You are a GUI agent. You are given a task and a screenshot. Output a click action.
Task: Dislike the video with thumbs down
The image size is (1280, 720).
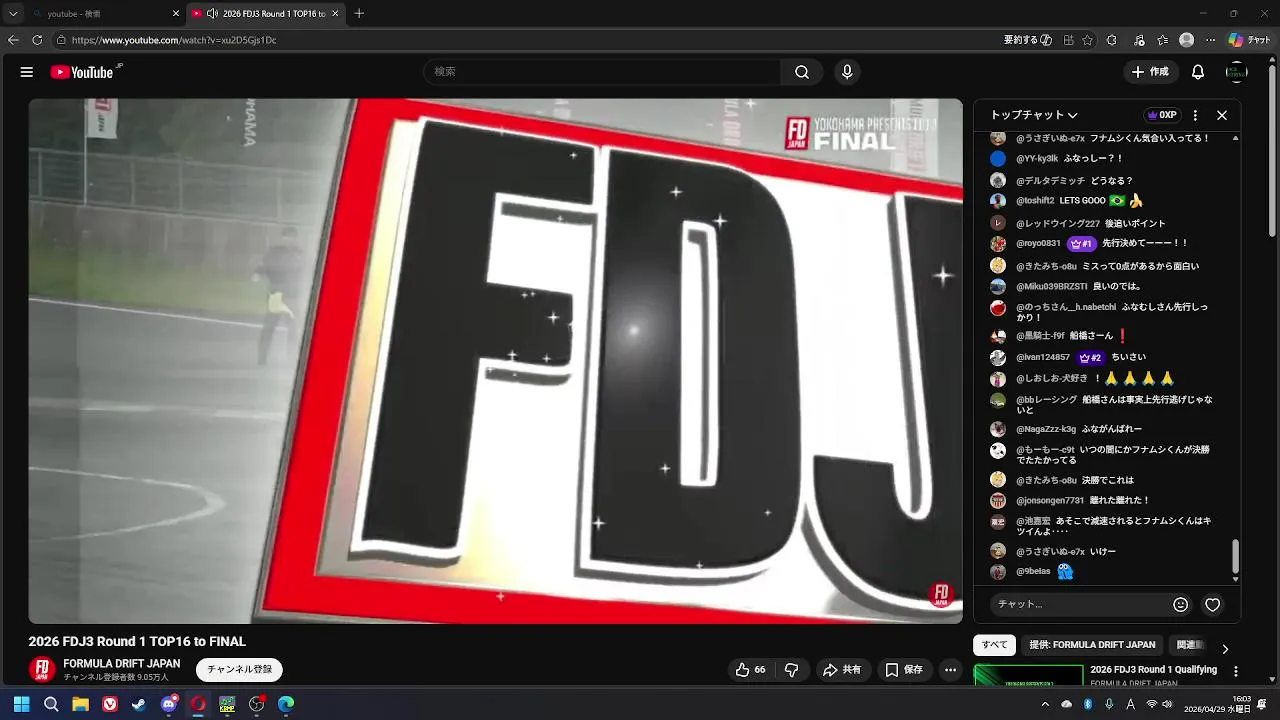[791, 670]
